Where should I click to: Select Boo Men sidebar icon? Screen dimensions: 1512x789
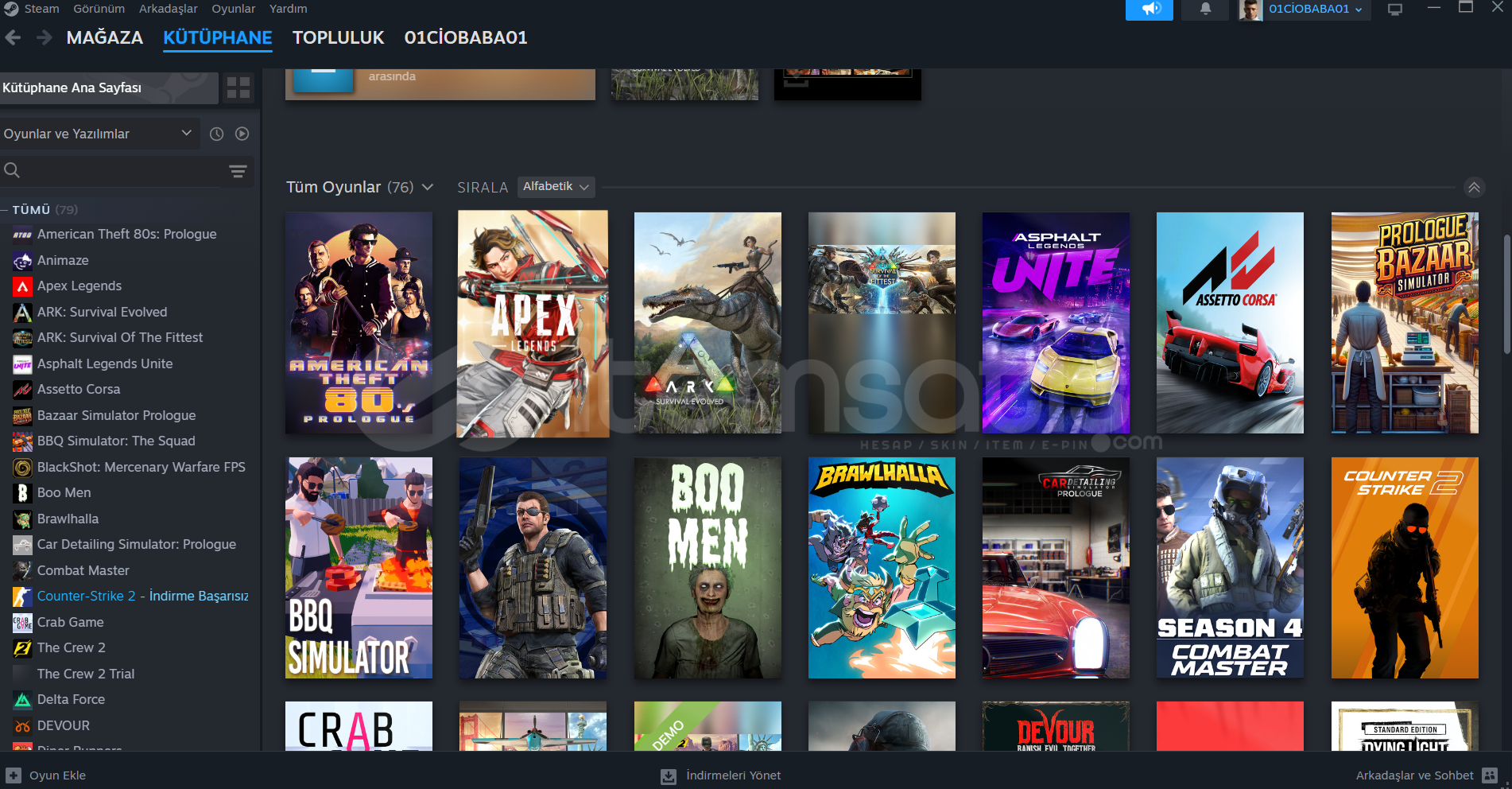pyautogui.click(x=22, y=493)
